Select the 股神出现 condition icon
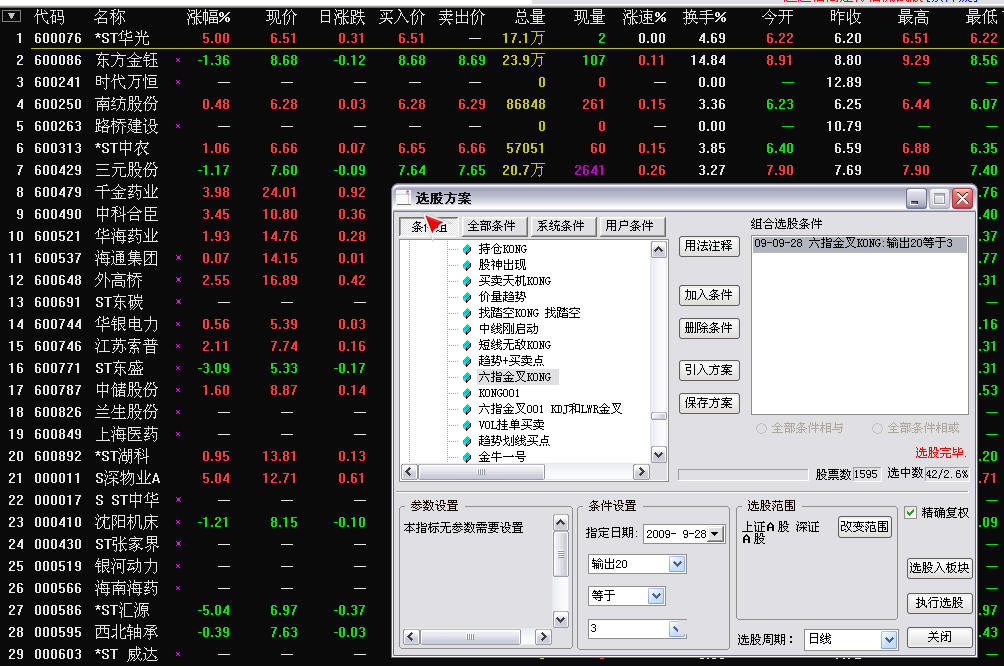 [x=466, y=264]
